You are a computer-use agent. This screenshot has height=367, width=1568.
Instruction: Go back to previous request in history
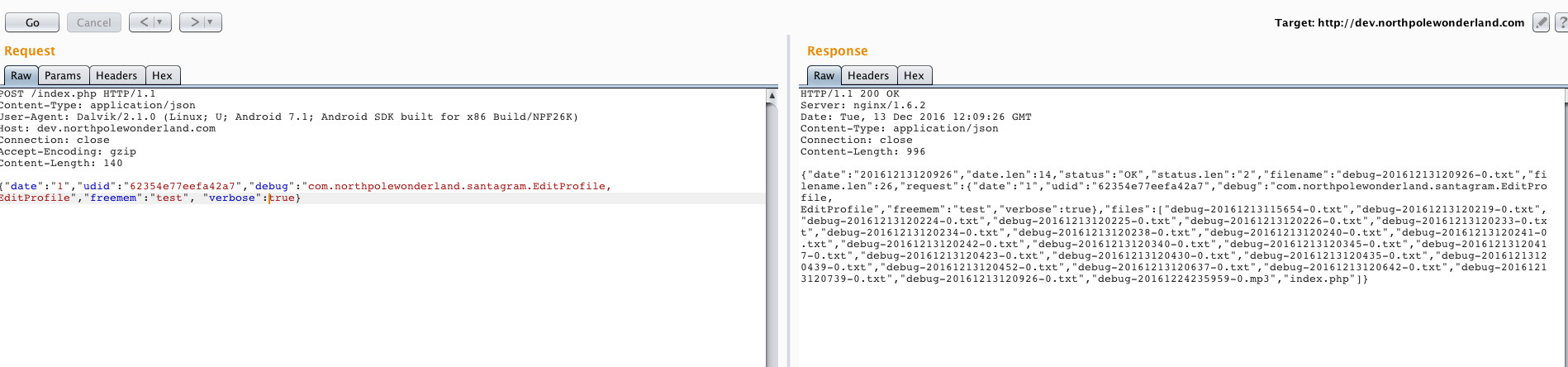(144, 22)
